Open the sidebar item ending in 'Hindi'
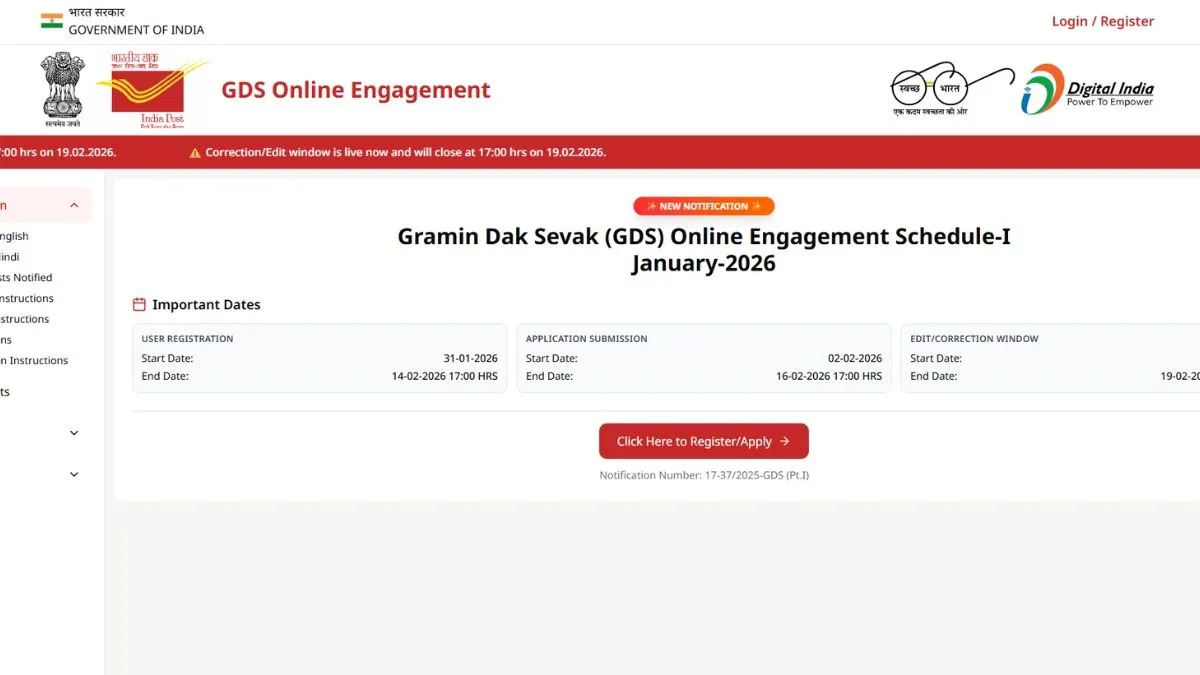This screenshot has width=1200, height=675. click(x=9, y=257)
